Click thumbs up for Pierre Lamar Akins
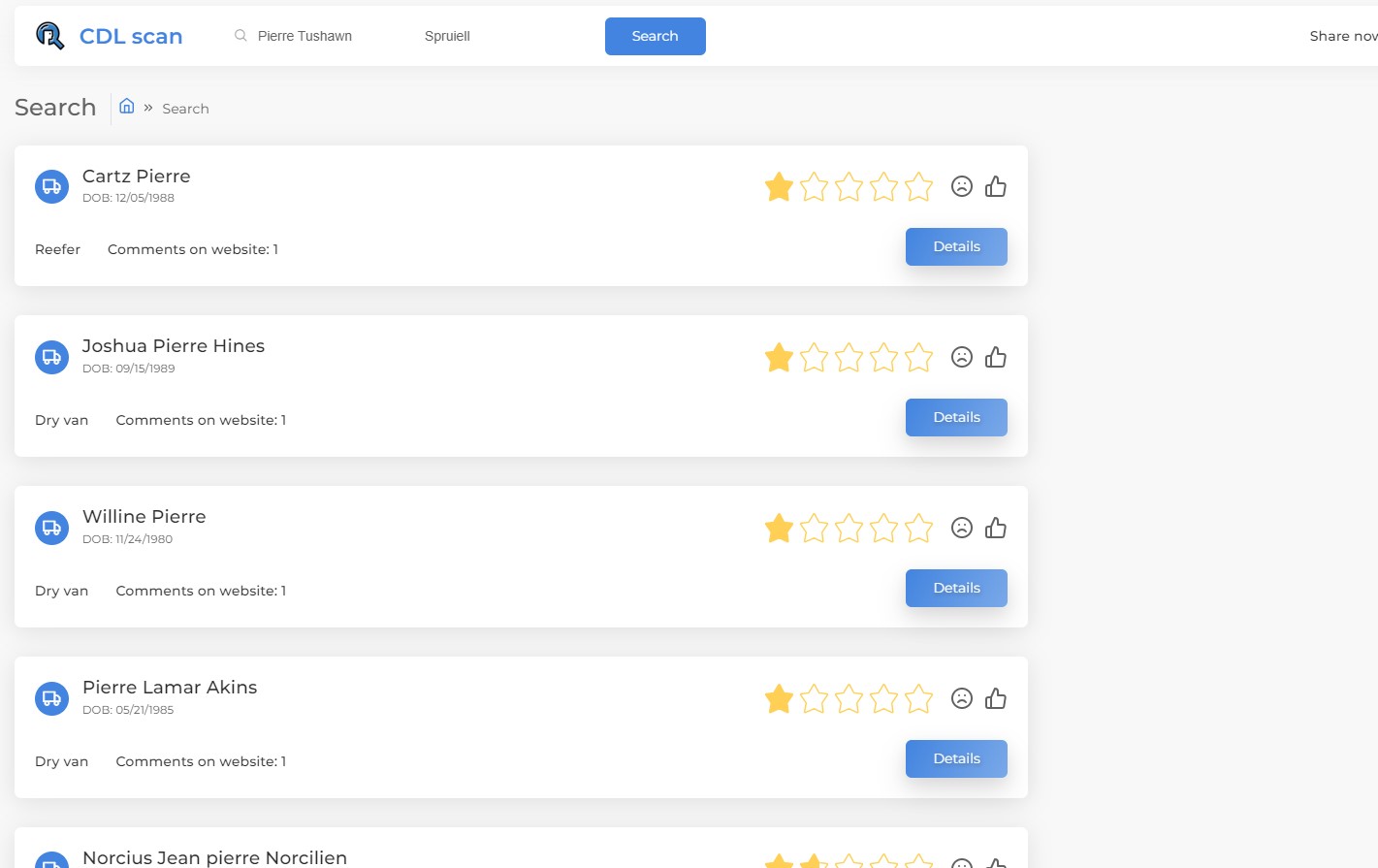This screenshot has height=868, width=1378. (996, 698)
